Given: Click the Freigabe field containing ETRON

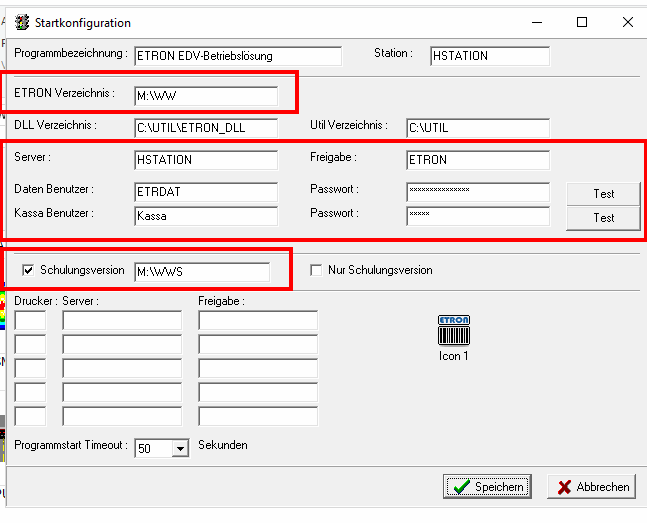Looking at the screenshot, I should coord(477,160).
